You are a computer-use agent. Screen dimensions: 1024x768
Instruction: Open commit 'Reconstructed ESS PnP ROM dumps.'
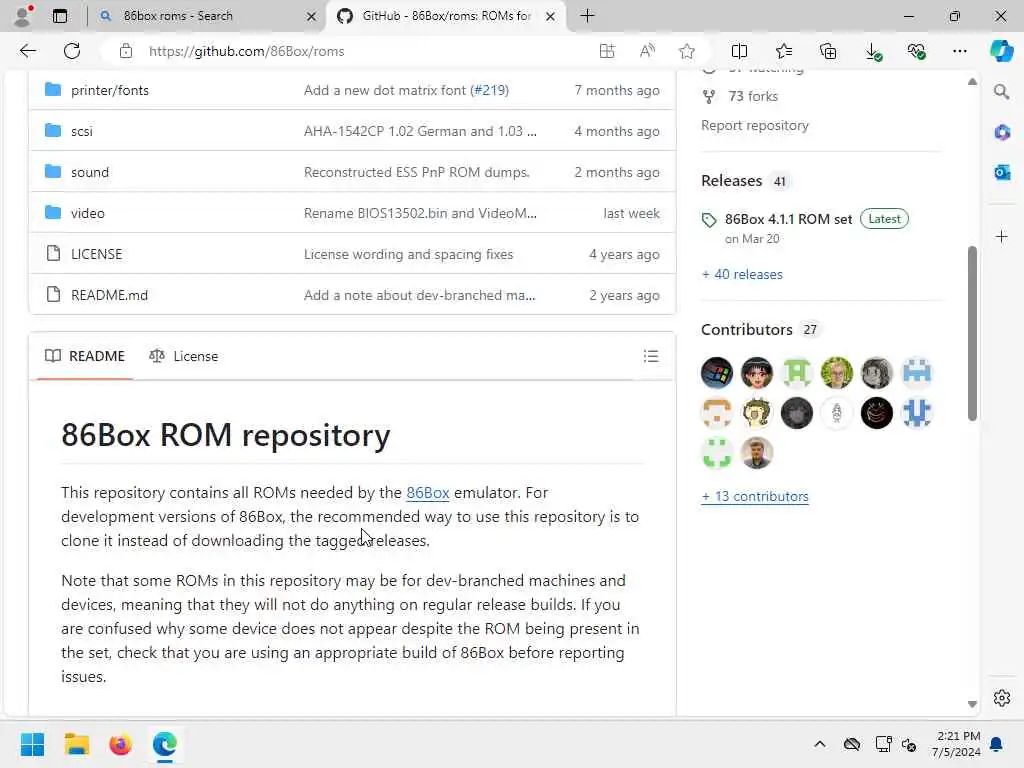417,172
